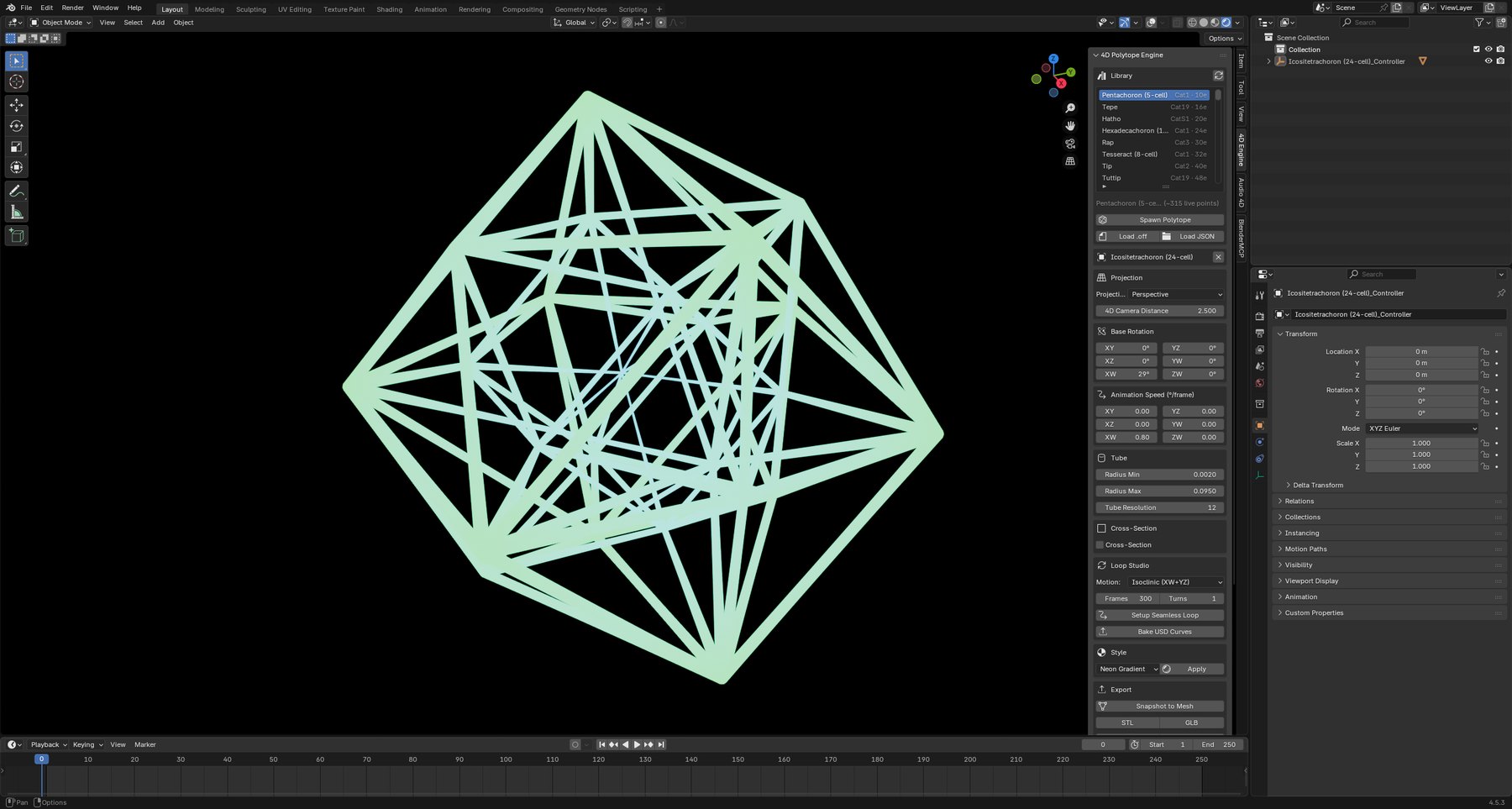Open the Render menu
This screenshot has height=809, width=1512.
click(73, 8)
